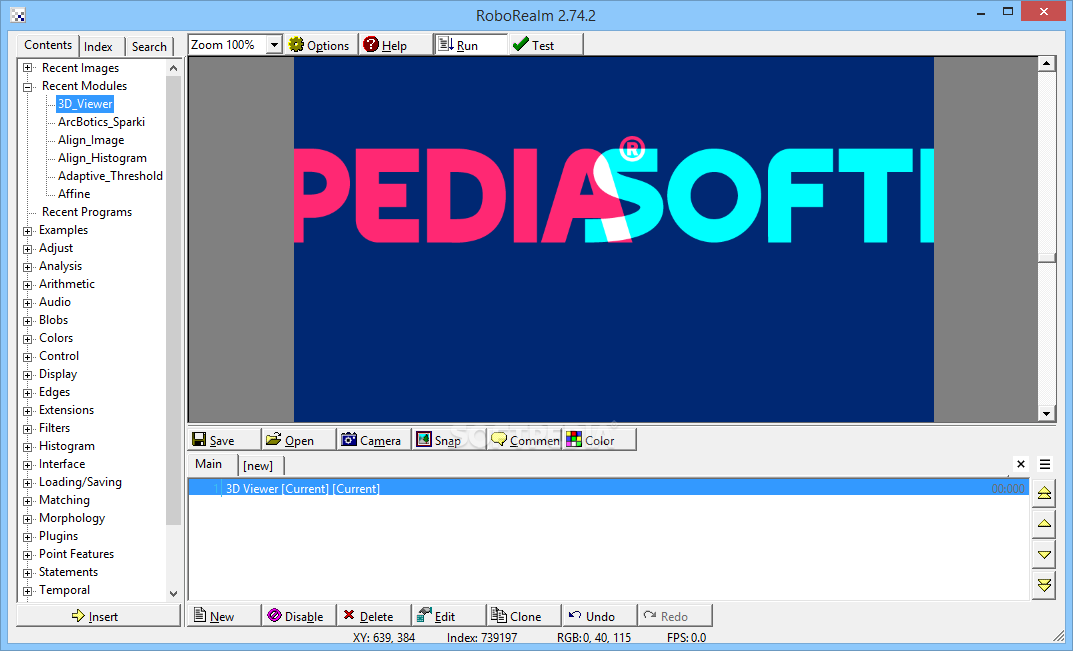Click the Redo button
This screenshot has width=1073, height=651.
click(x=675, y=616)
